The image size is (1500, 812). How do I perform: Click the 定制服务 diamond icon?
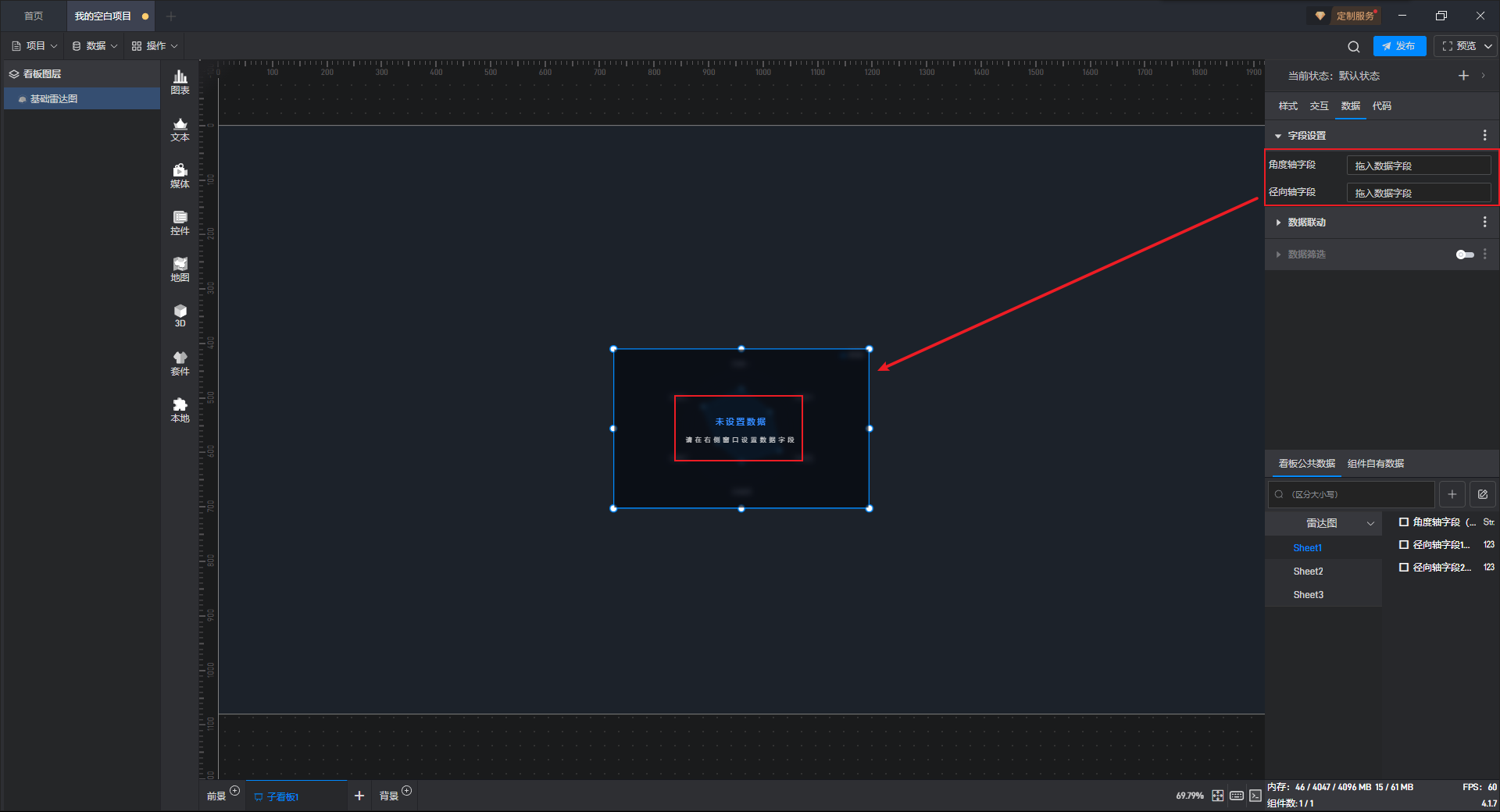pos(1320,16)
